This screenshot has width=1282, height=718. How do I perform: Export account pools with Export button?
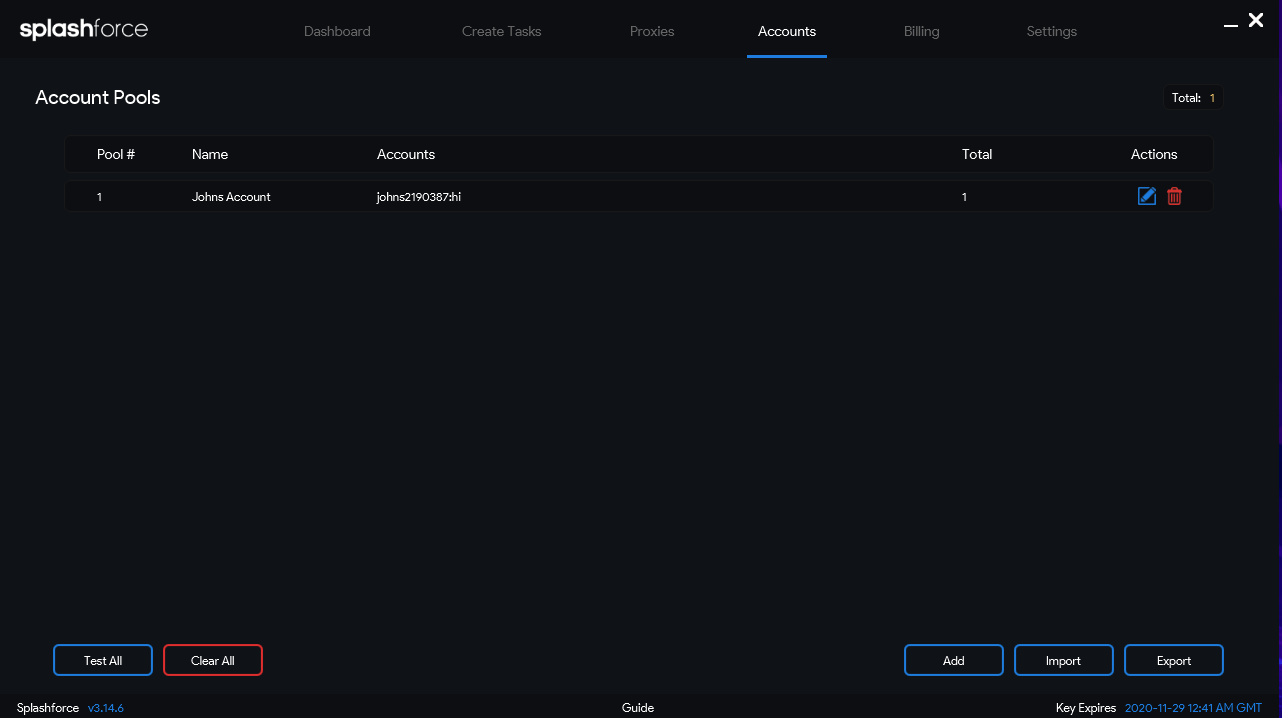[1173, 661]
